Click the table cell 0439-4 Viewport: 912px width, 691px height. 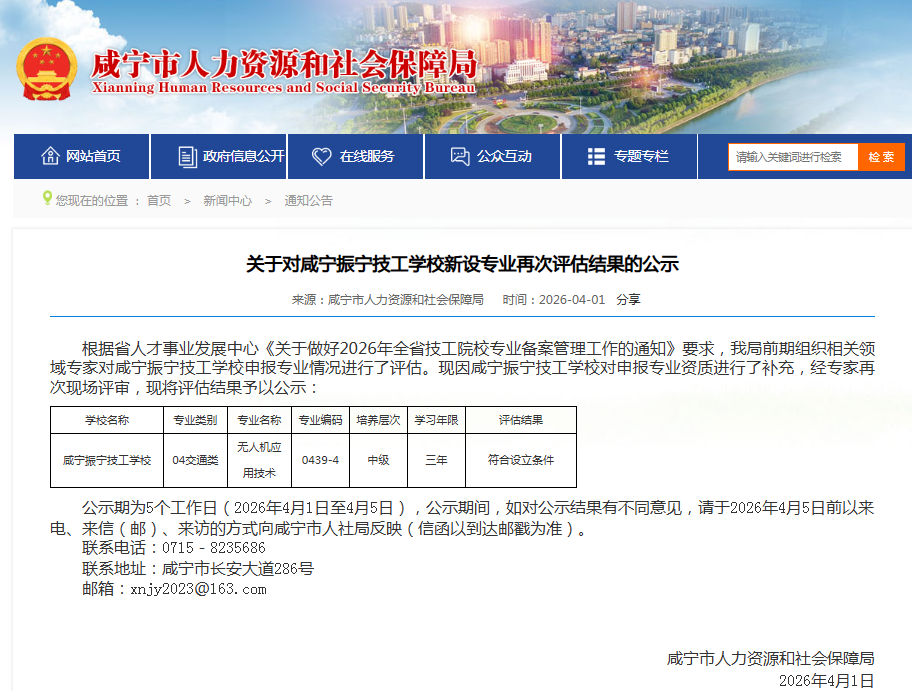point(320,461)
